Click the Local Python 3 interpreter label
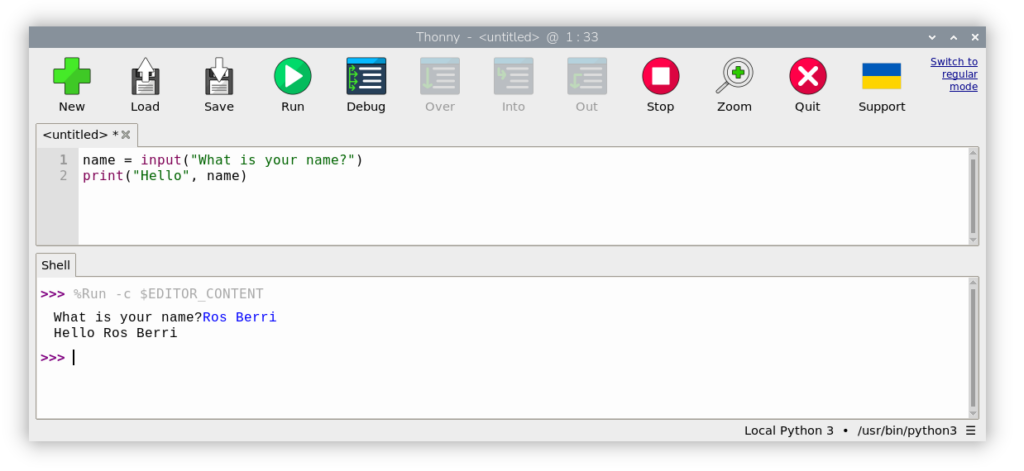 (x=788, y=431)
